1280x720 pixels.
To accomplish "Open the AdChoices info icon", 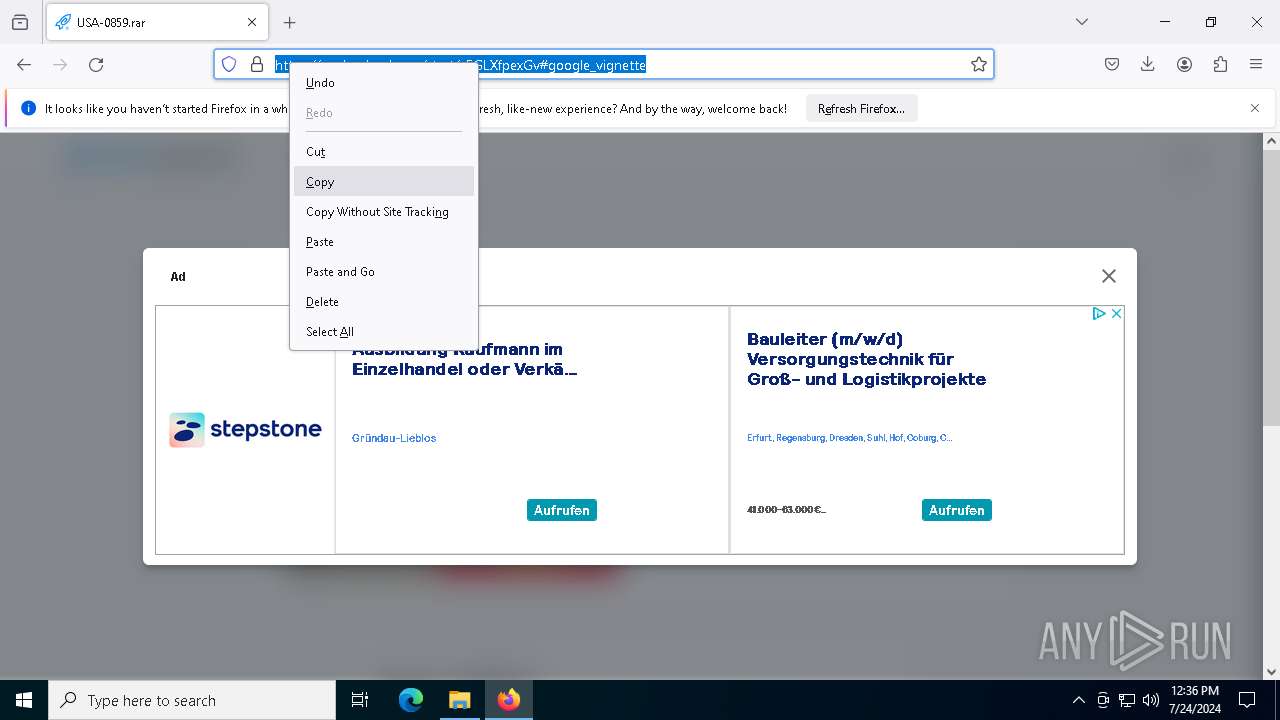I will pos(1099,314).
